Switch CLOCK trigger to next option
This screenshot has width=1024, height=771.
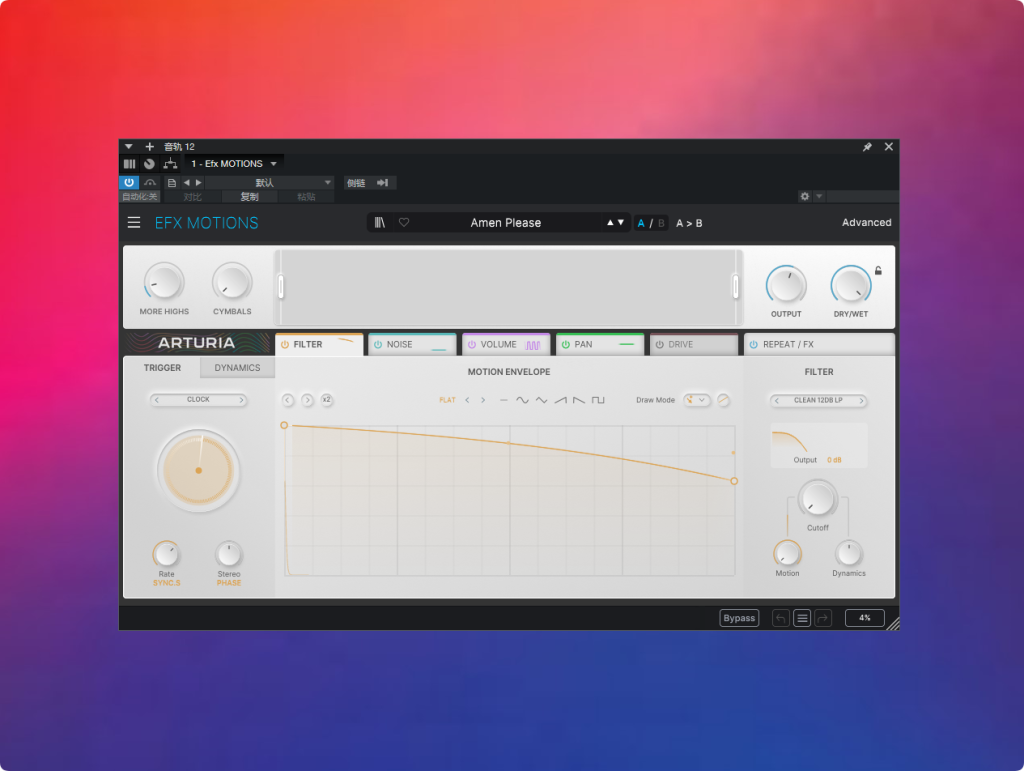click(x=241, y=400)
